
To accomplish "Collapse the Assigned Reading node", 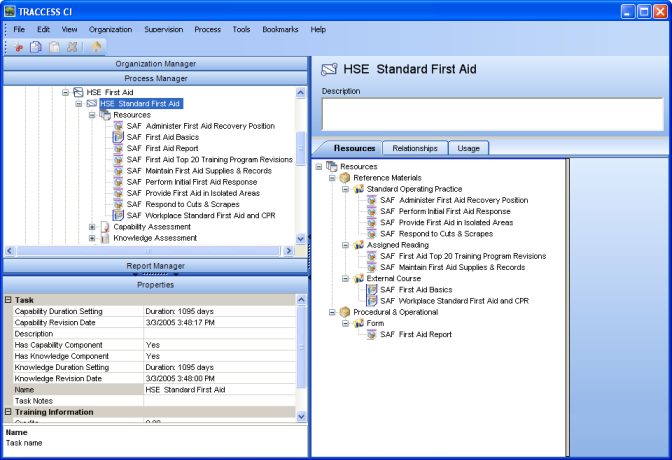I will click(x=345, y=245).
